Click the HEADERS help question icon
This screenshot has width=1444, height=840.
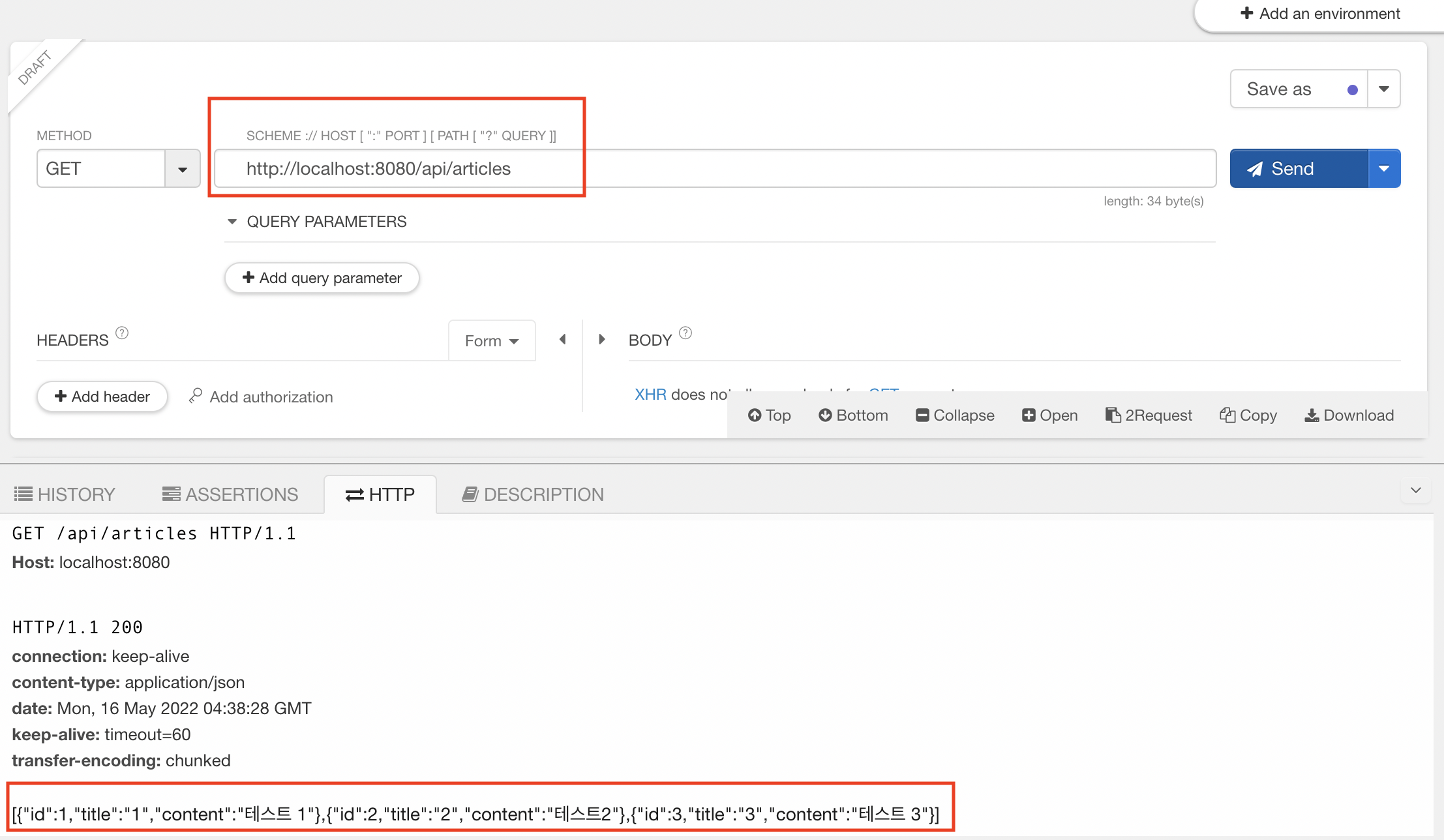click(122, 333)
